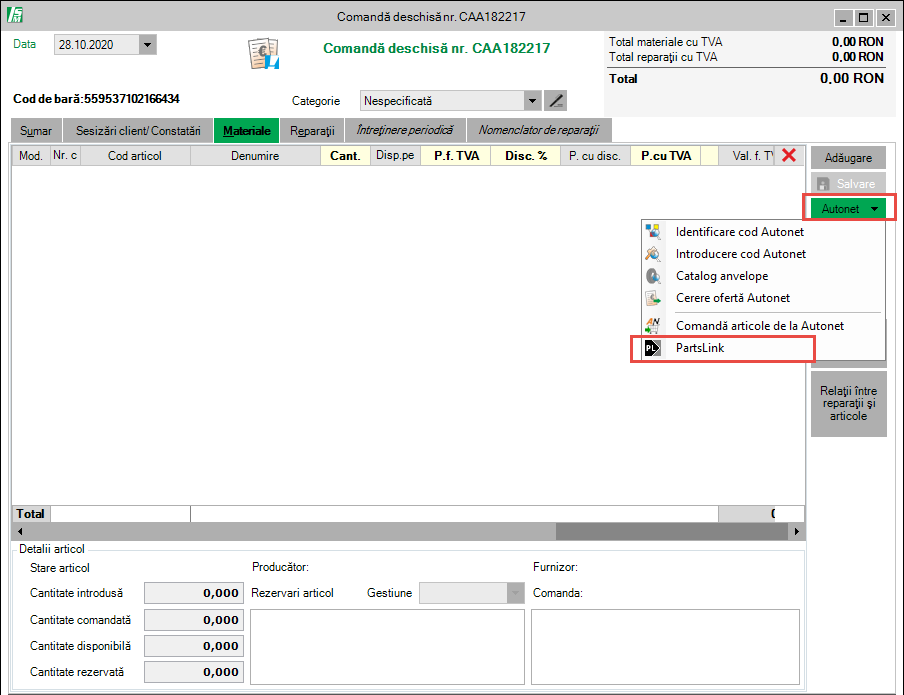Switch to the Reparații tab
Image resolution: width=904 pixels, height=695 pixels.
(312, 131)
